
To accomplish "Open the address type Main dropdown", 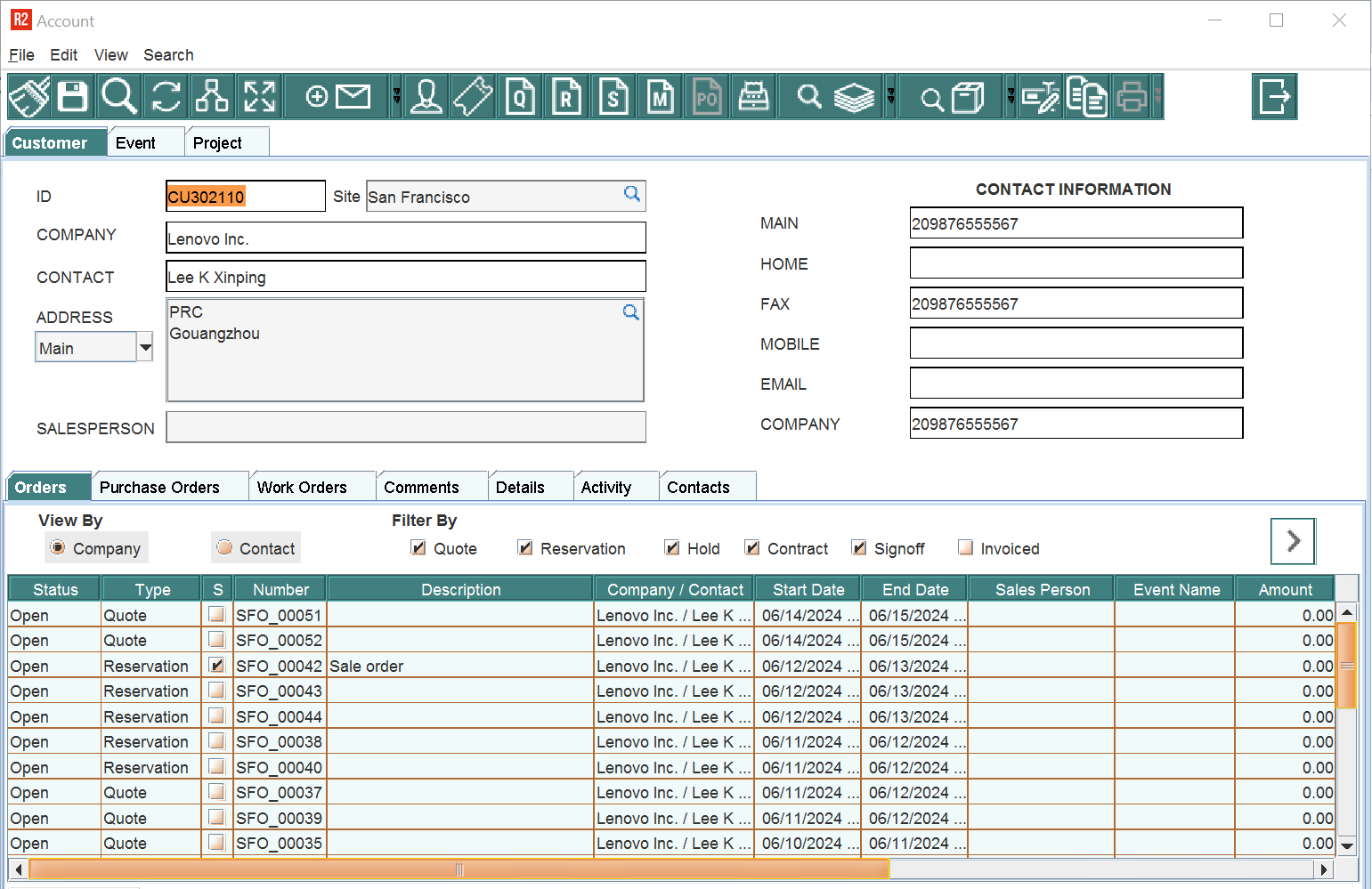I will click(145, 348).
